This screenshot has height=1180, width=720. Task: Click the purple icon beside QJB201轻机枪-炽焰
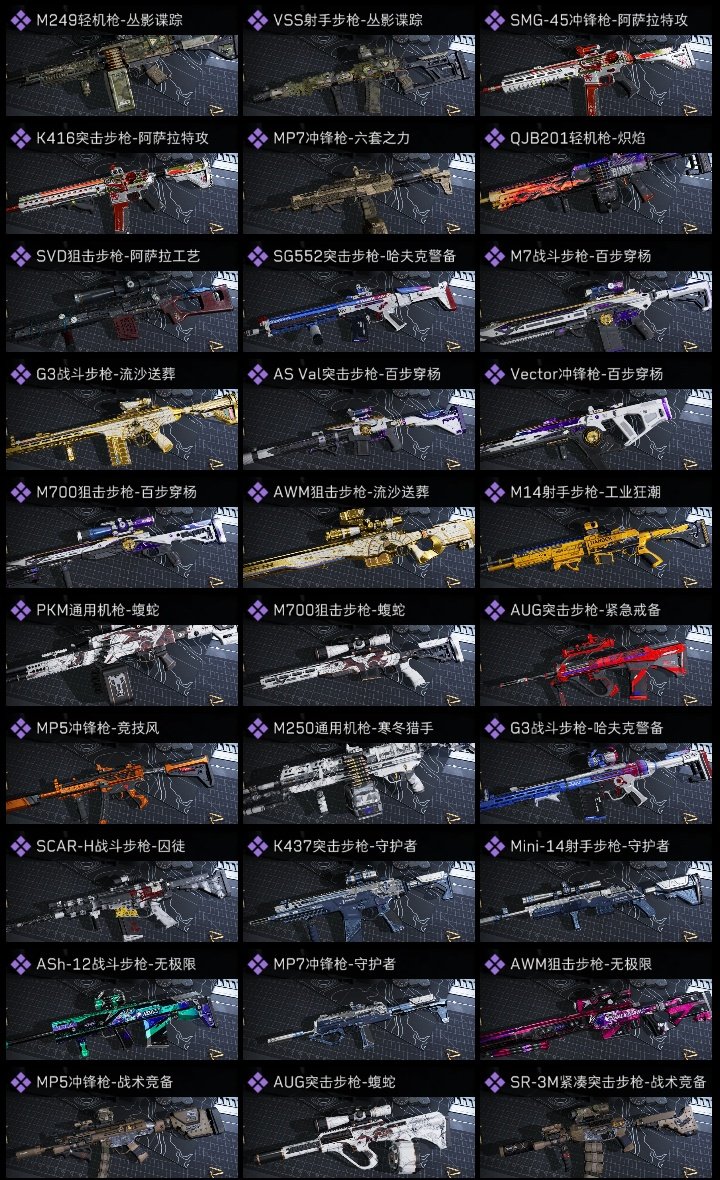pyautogui.click(x=494, y=138)
